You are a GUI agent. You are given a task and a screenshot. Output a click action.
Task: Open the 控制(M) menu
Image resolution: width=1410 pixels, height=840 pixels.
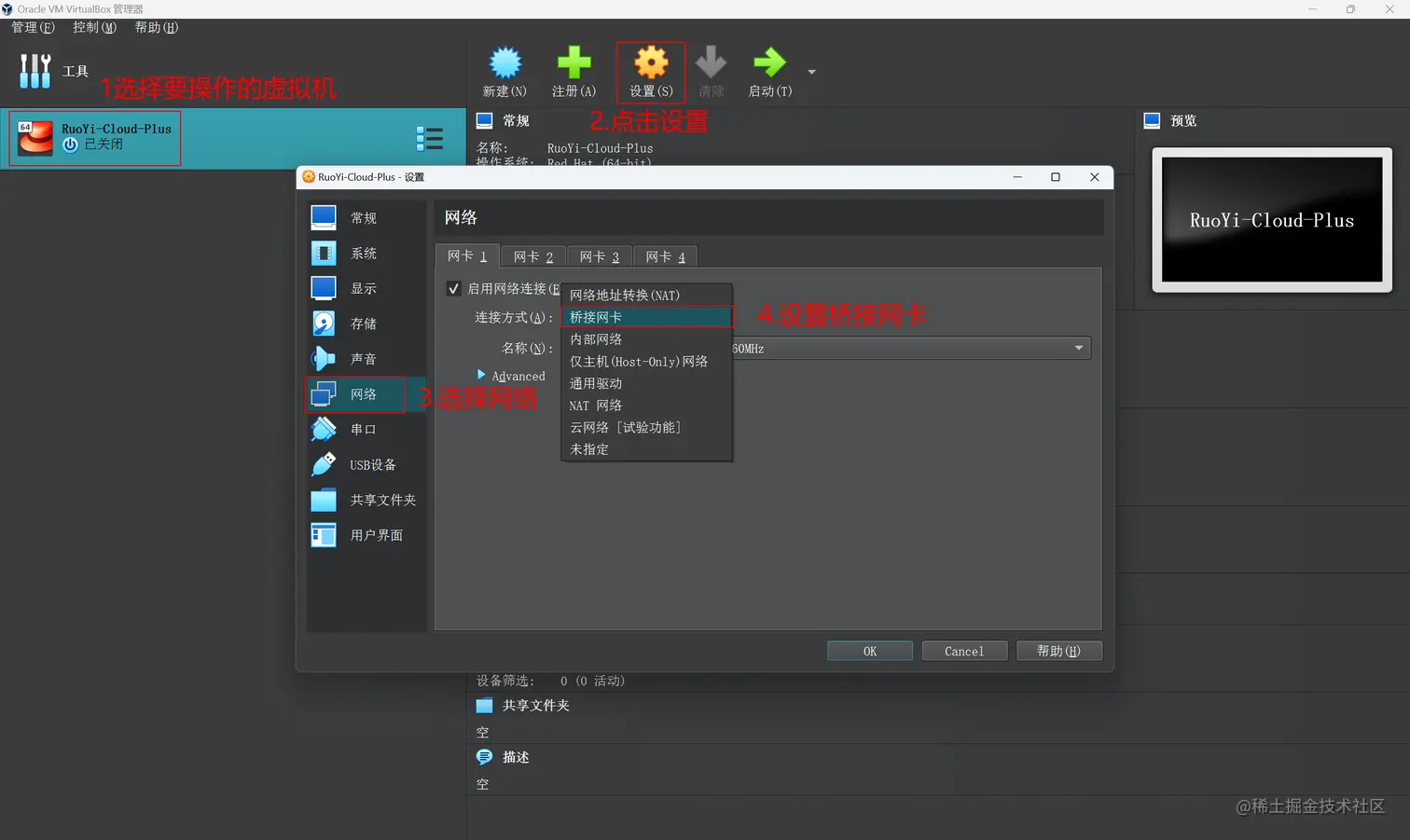95,27
